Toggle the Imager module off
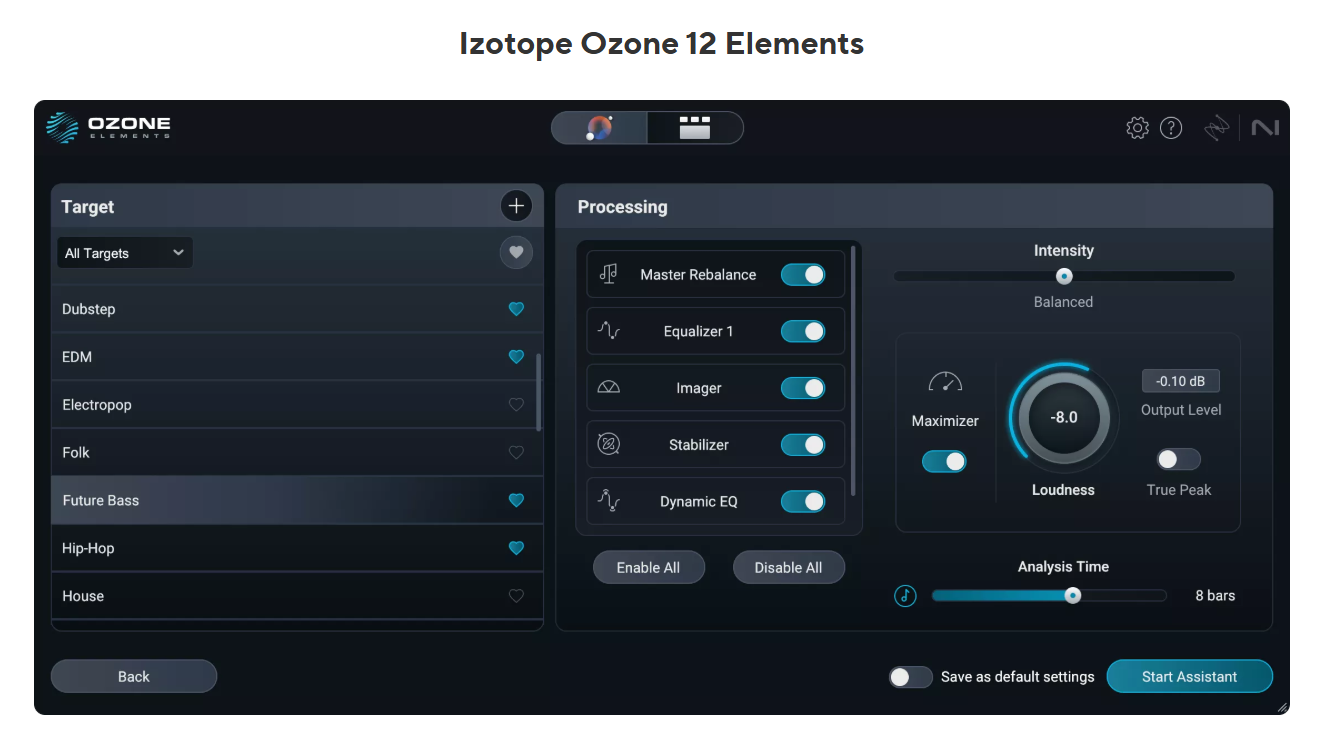 (803, 388)
